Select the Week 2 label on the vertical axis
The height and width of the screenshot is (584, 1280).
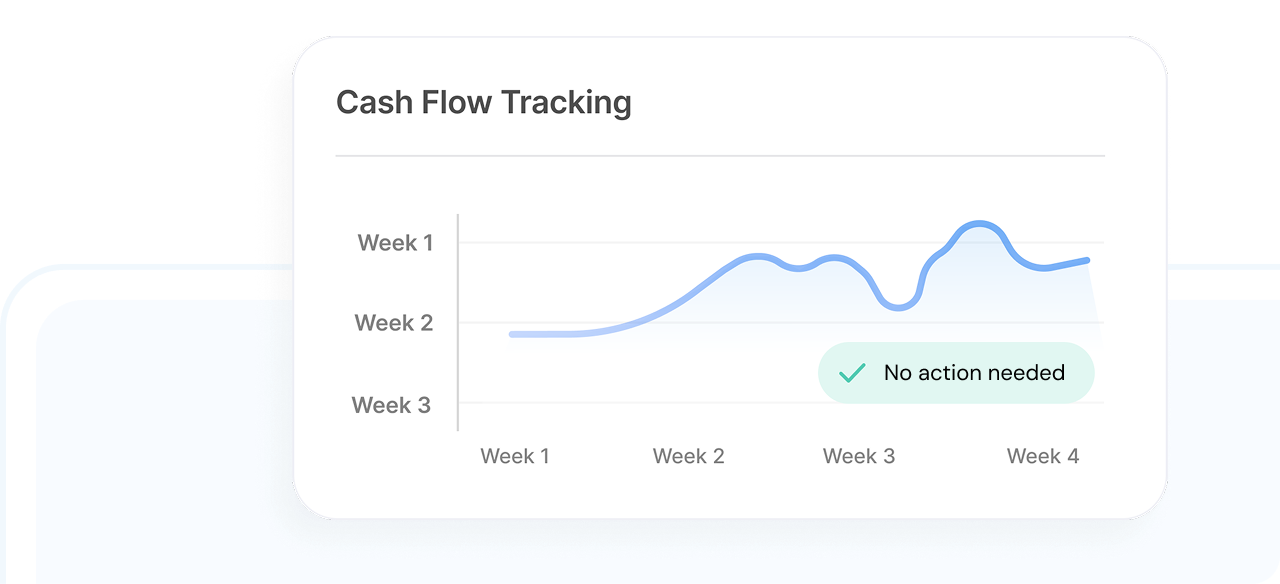pos(394,323)
